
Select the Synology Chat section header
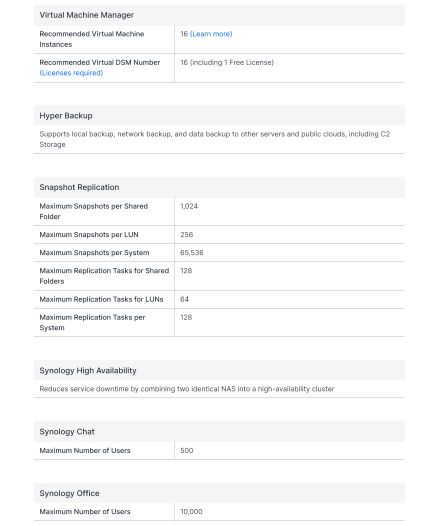[x=67, y=431]
